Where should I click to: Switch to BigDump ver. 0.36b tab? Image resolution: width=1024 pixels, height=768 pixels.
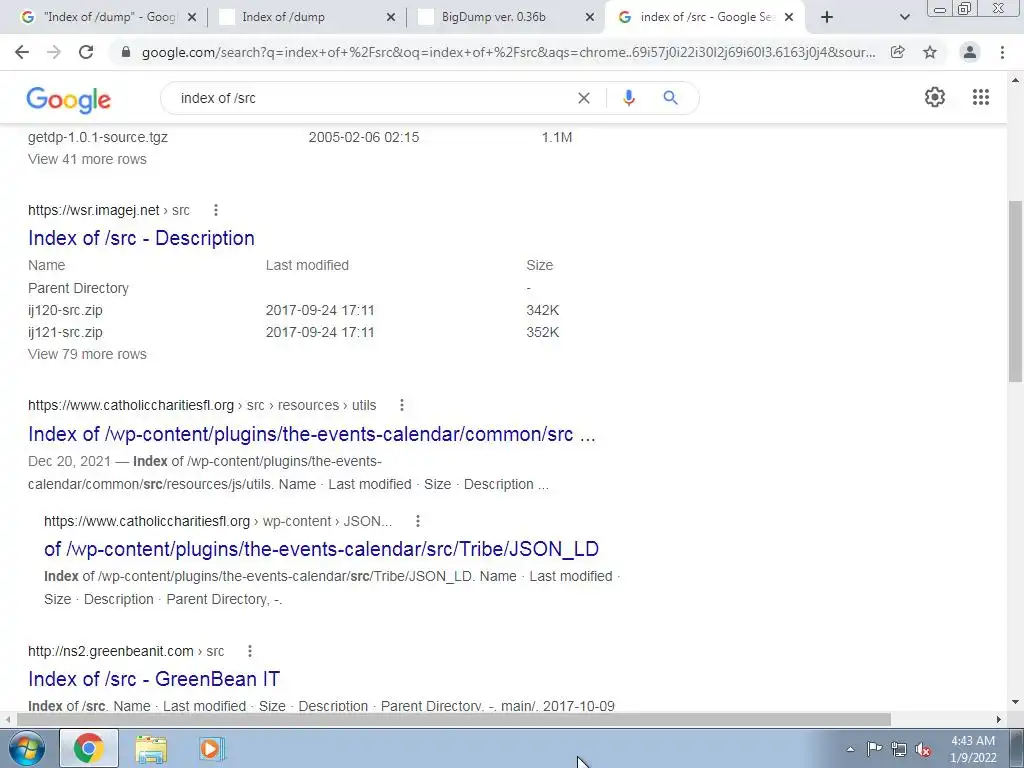(493, 17)
